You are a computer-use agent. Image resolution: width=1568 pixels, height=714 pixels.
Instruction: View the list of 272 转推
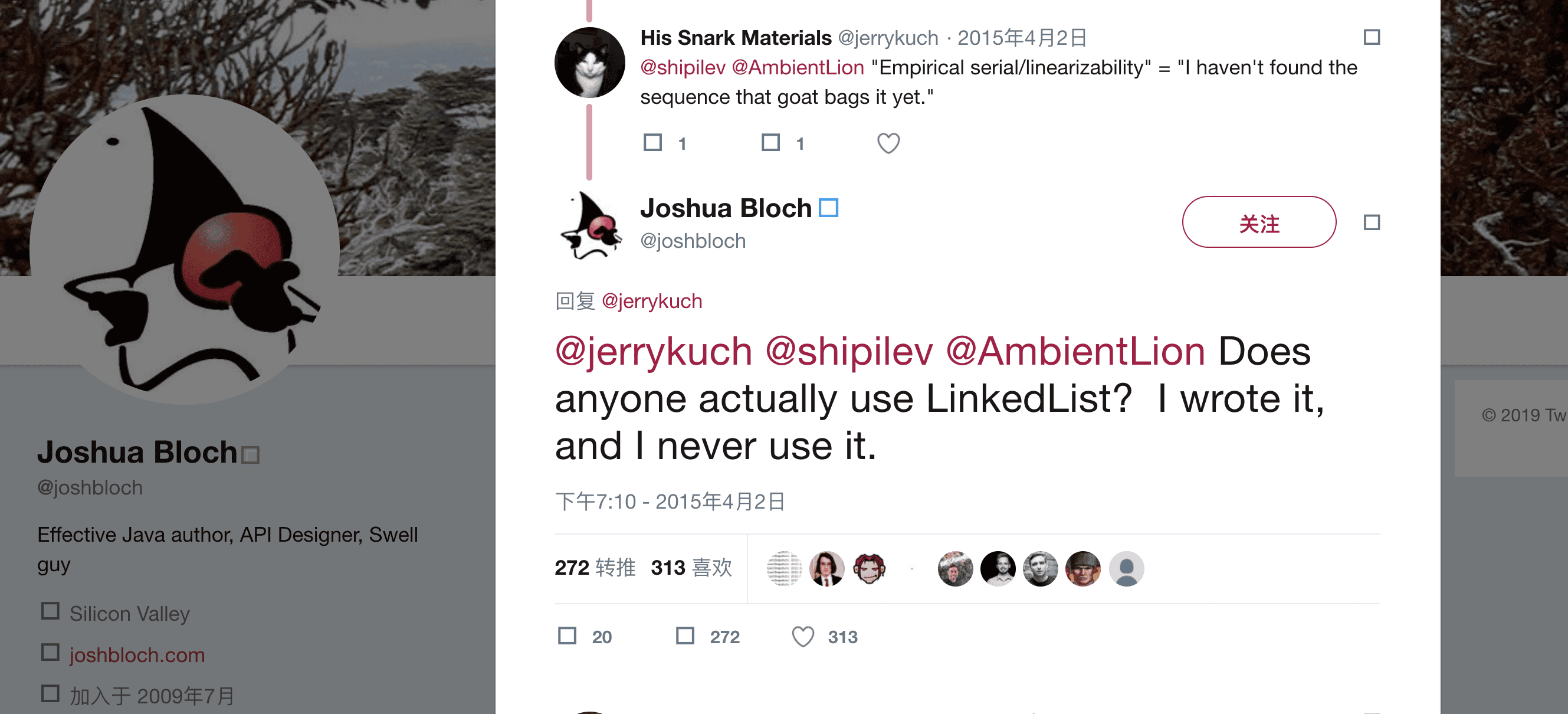tap(595, 568)
